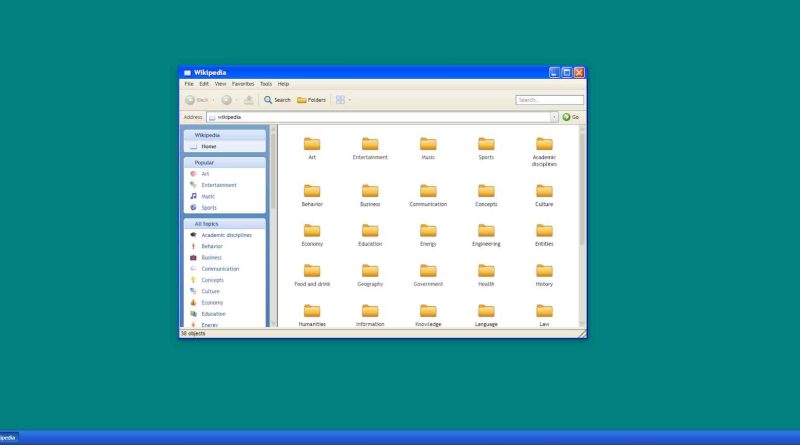Open the Knowledge folder icon

[428, 311]
